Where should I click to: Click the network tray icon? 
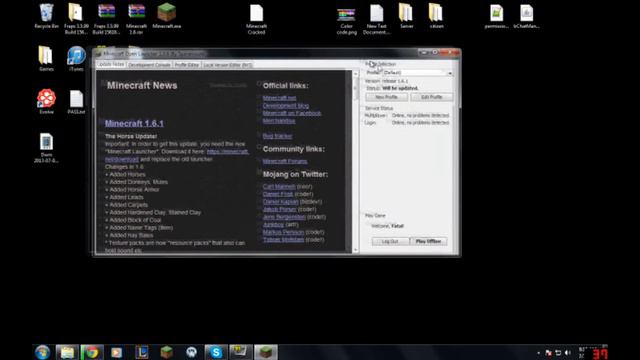(x=558, y=353)
